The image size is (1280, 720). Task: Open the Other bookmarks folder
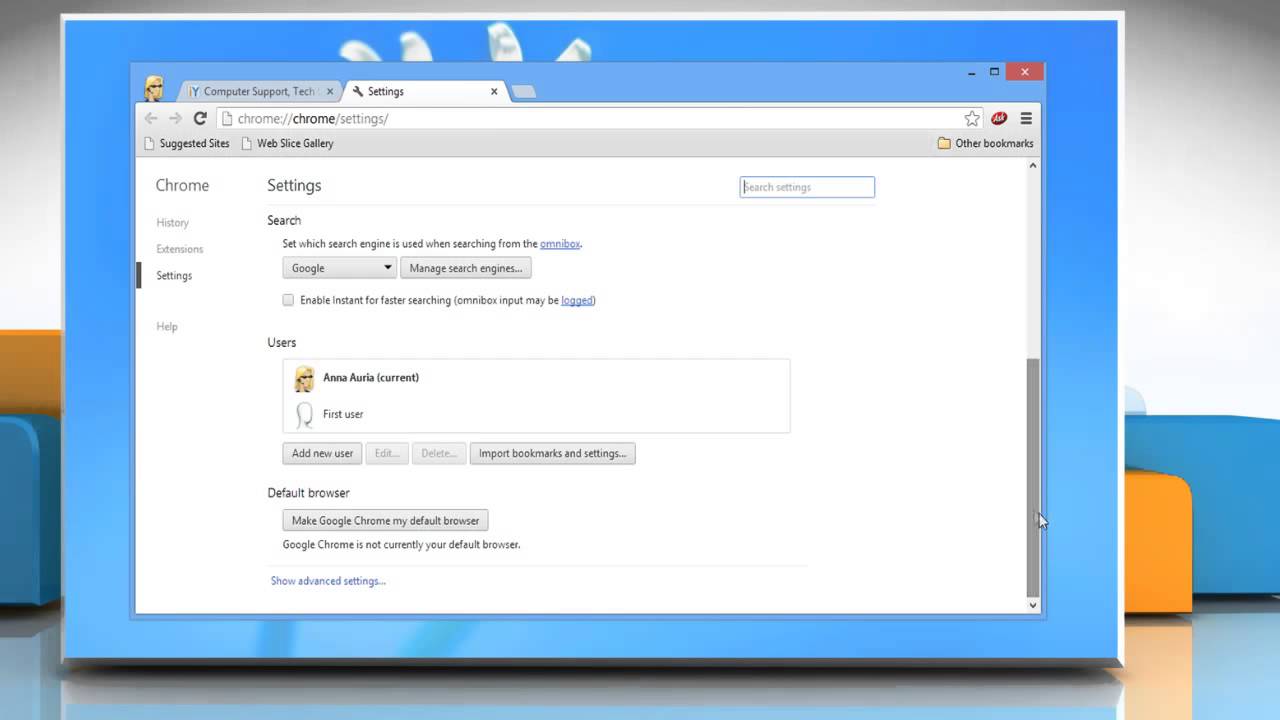click(x=985, y=143)
